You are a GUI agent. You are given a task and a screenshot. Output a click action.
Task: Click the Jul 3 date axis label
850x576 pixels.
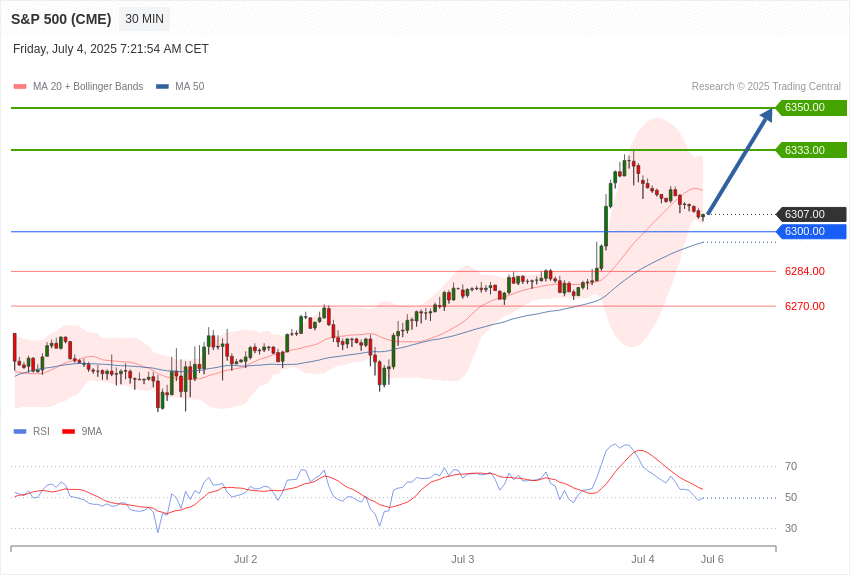coord(462,559)
